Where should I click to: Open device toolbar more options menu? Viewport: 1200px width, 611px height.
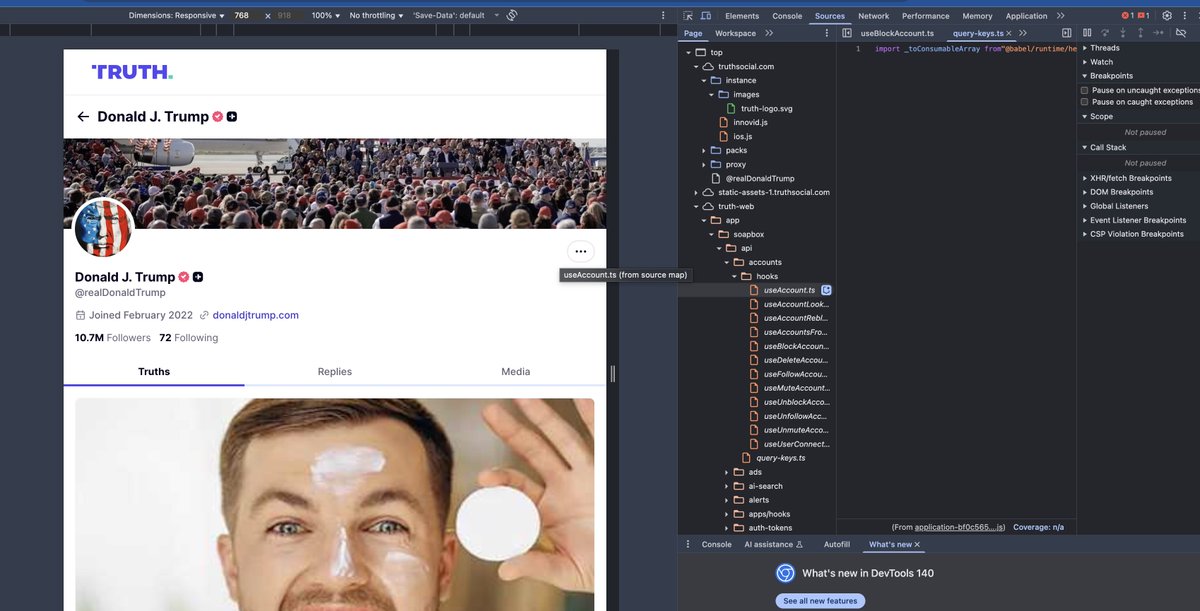click(x=663, y=16)
